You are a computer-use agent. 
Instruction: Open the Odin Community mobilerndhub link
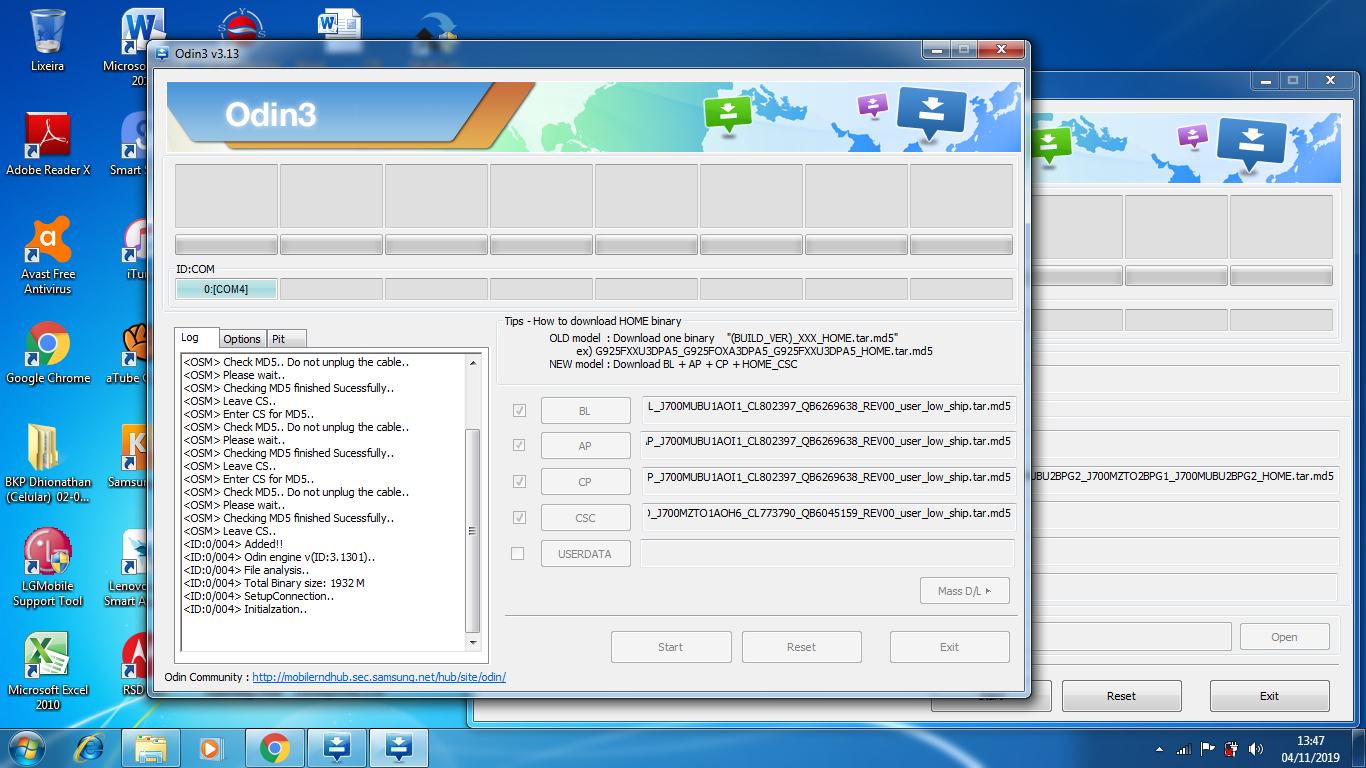[379, 677]
